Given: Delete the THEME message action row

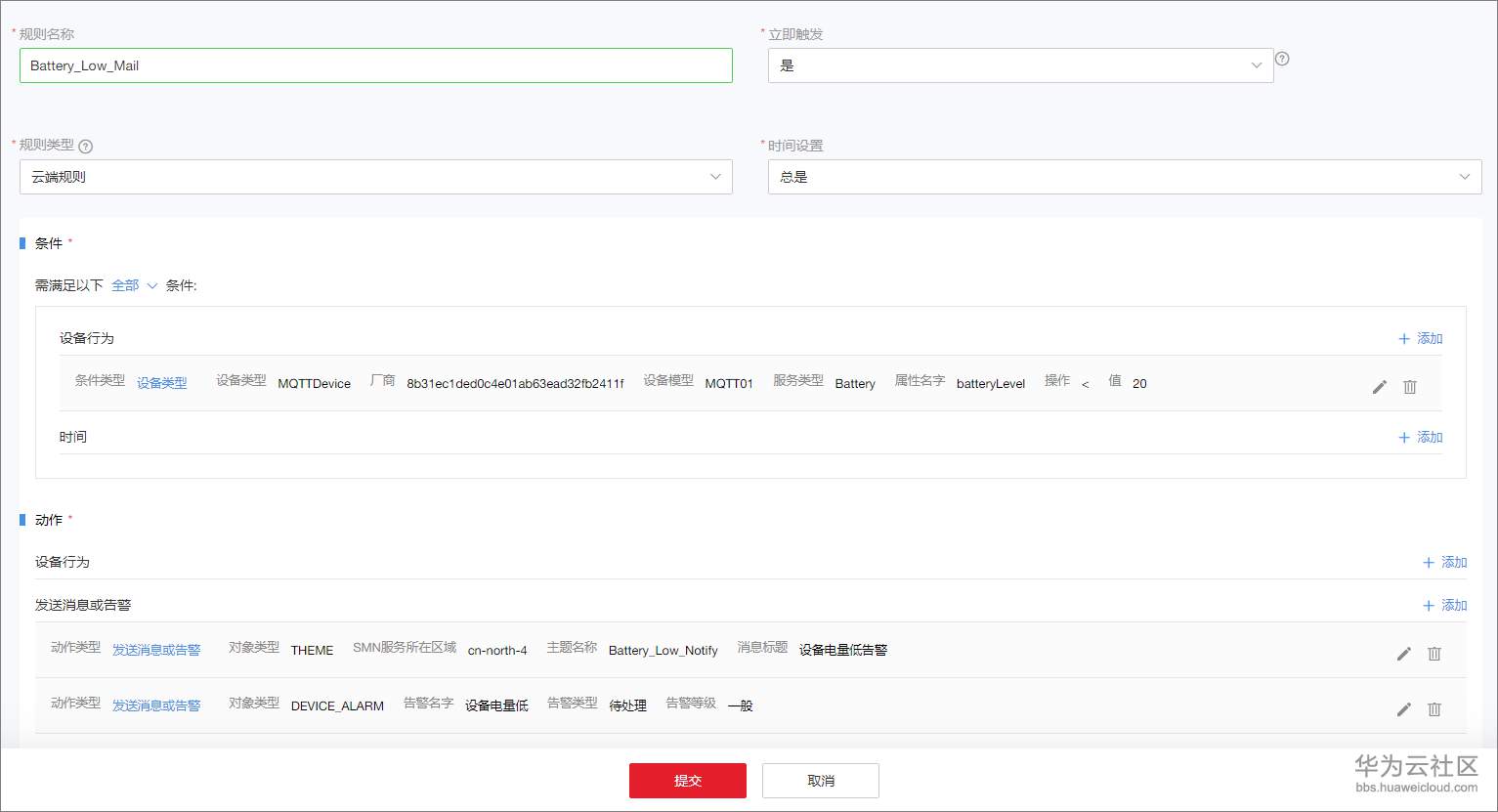Looking at the screenshot, I should [1434, 654].
